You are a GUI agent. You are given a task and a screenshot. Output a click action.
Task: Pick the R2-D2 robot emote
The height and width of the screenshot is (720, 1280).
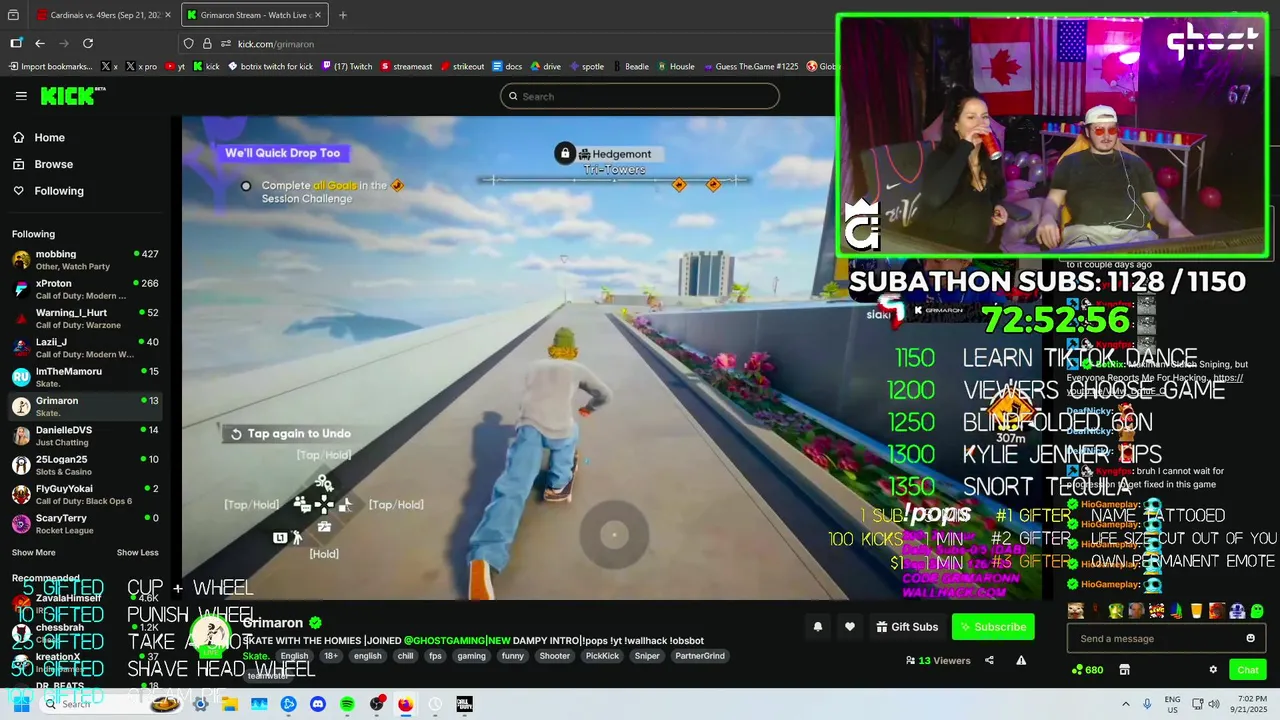[1237, 611]
